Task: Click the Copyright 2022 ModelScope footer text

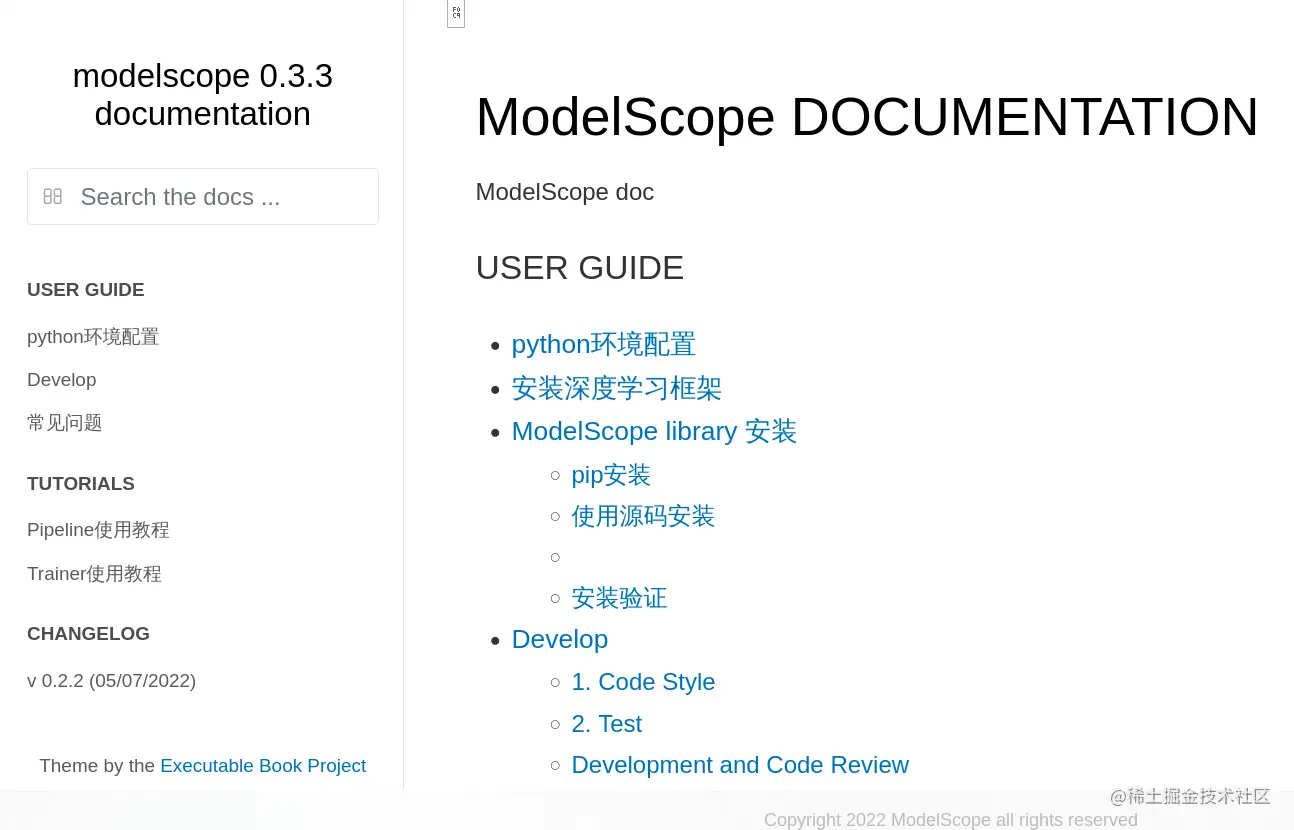Action: (951, 820)
